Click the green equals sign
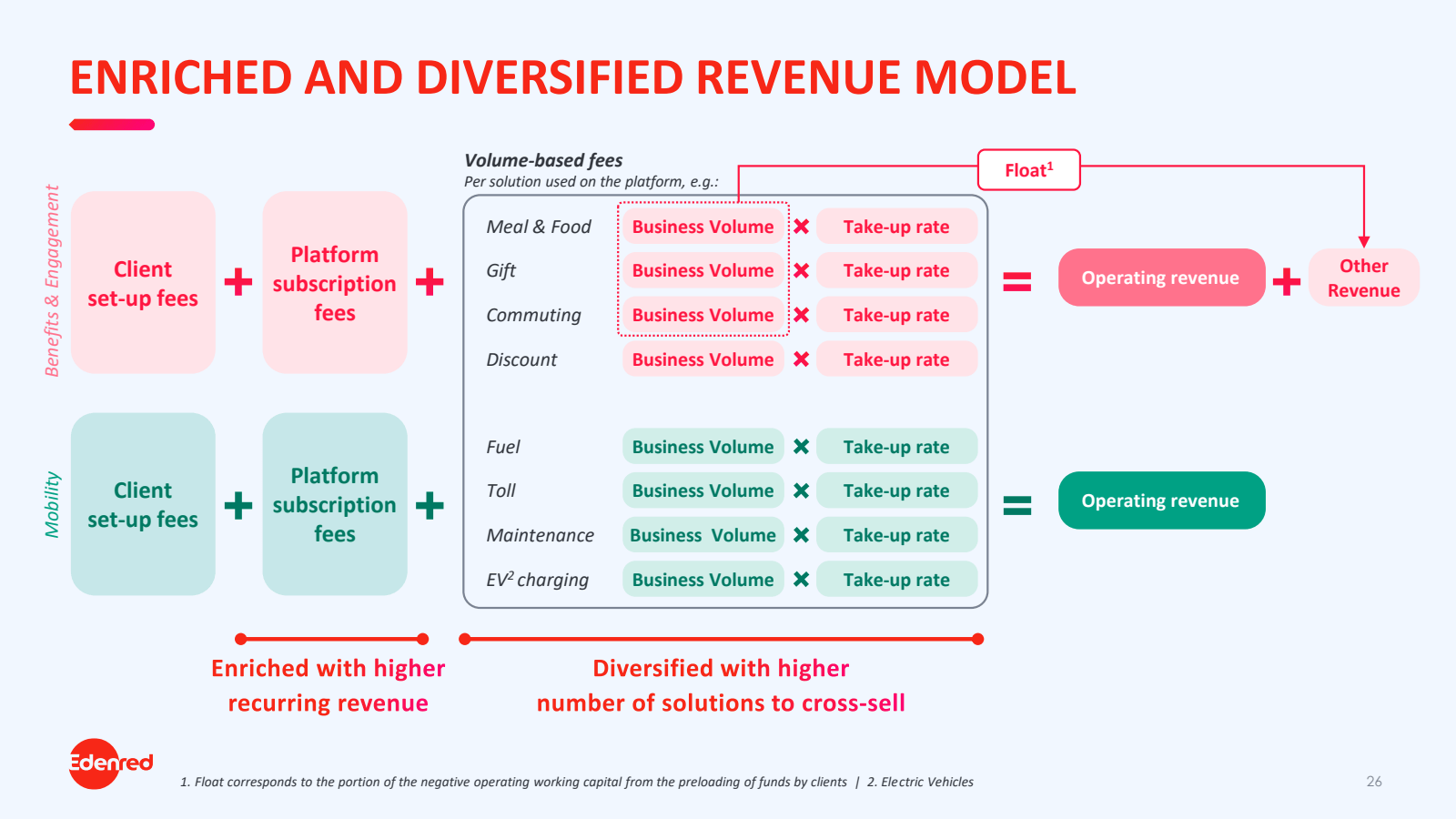The image size is (1456, 819). [1017, 505]
